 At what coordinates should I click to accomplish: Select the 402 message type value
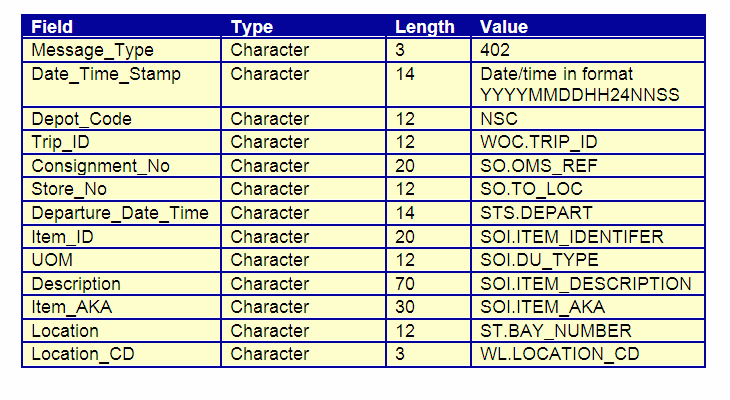click(588, 50)
